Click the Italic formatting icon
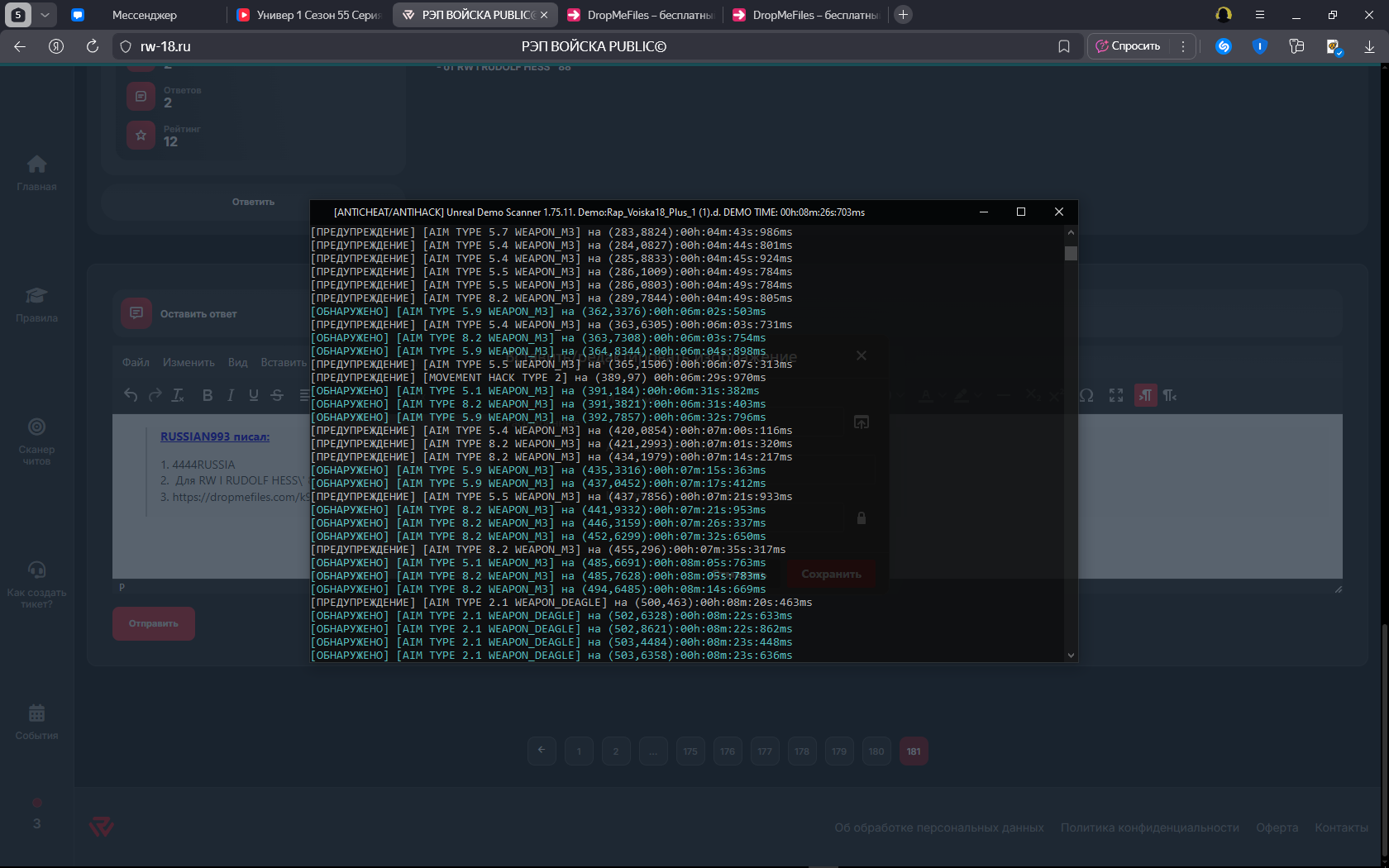 231,396
